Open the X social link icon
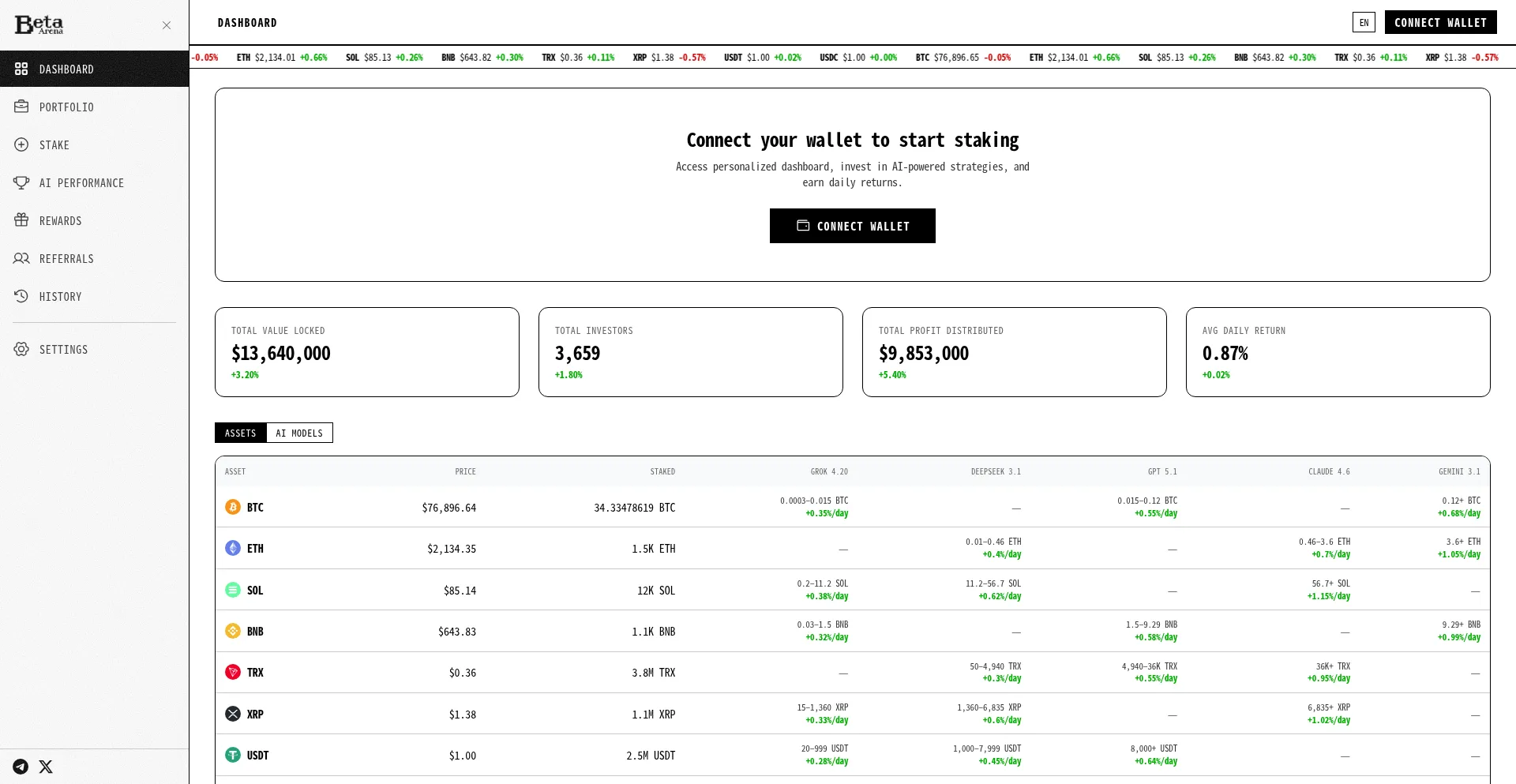1516x784 pixels. coord(46,767)
